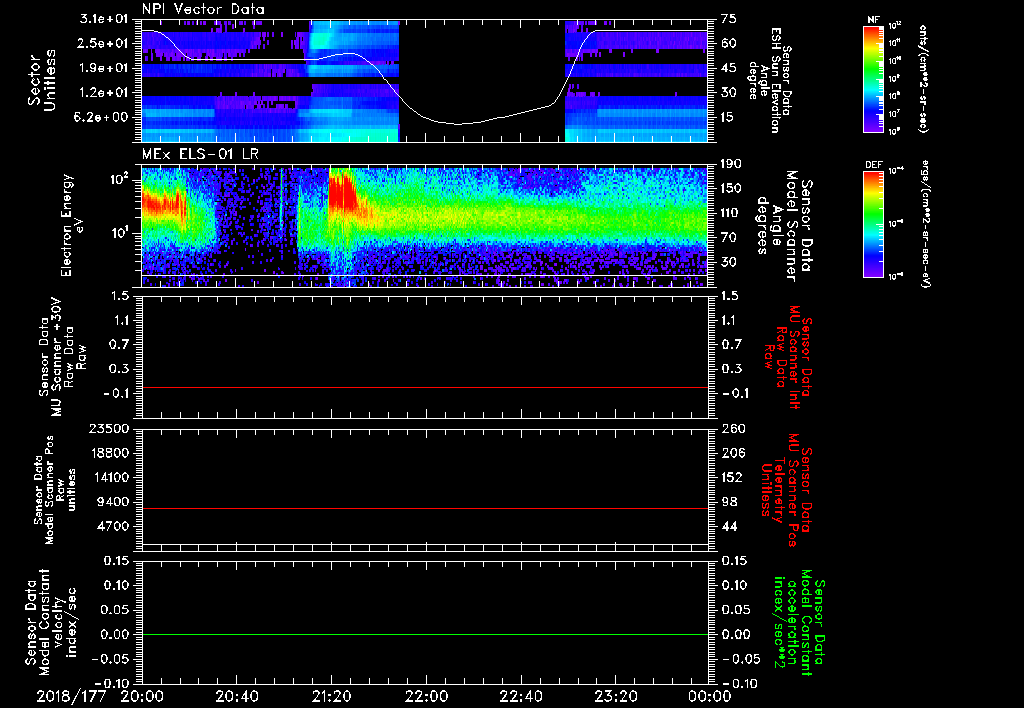1024x708 pixels.
Task: Click the 22:40 time axis label
Action: [x=521, y=696]
